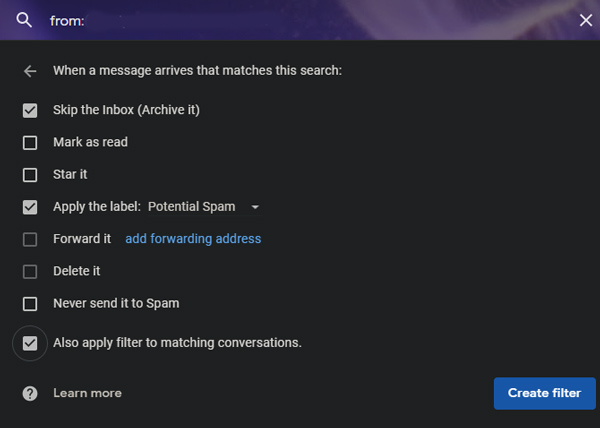Tick the Forward it checkbox
Viewport: 600px width, 428px height.
point(30,239)
